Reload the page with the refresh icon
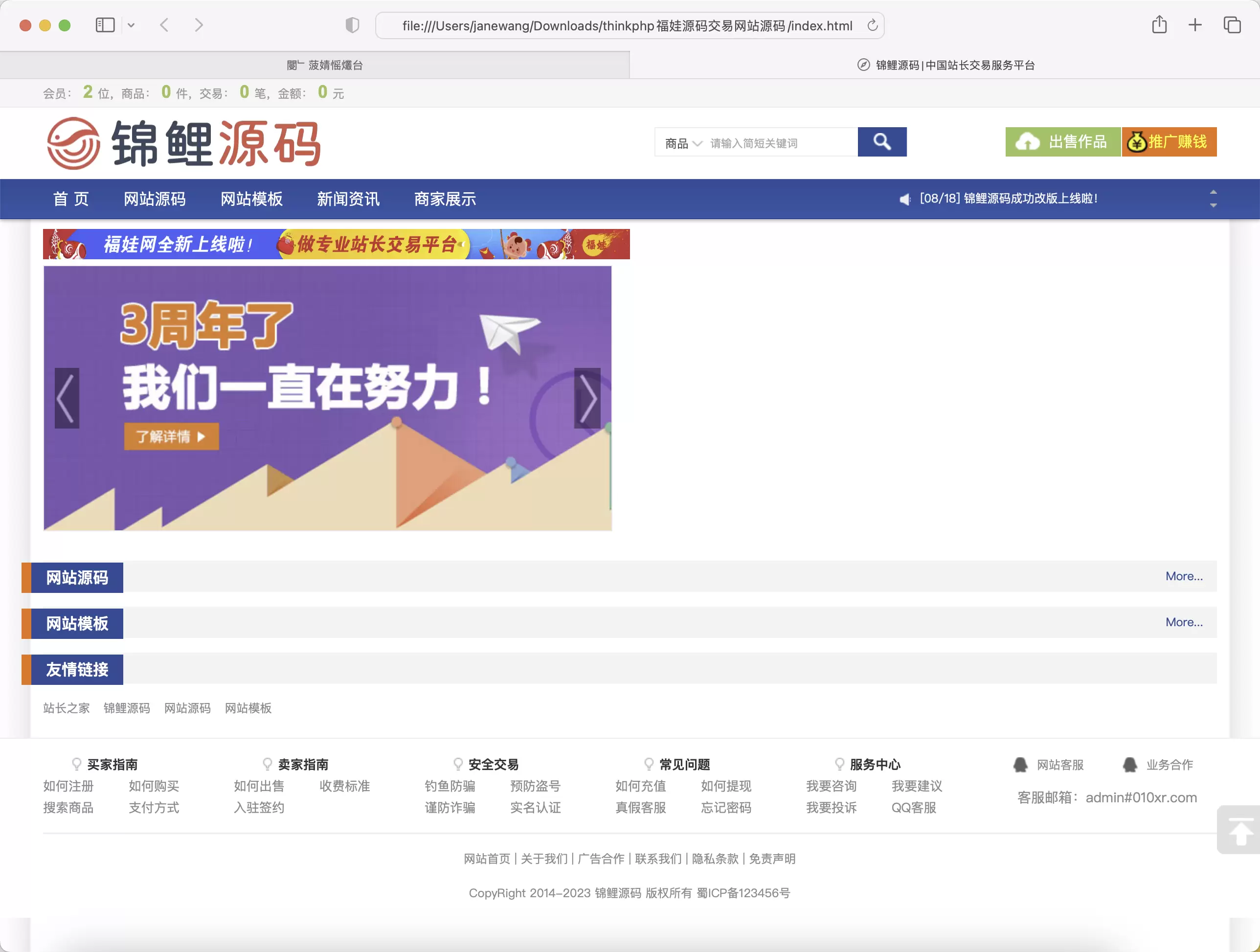This screenshot has height=952, width=1260. [872, 25]
